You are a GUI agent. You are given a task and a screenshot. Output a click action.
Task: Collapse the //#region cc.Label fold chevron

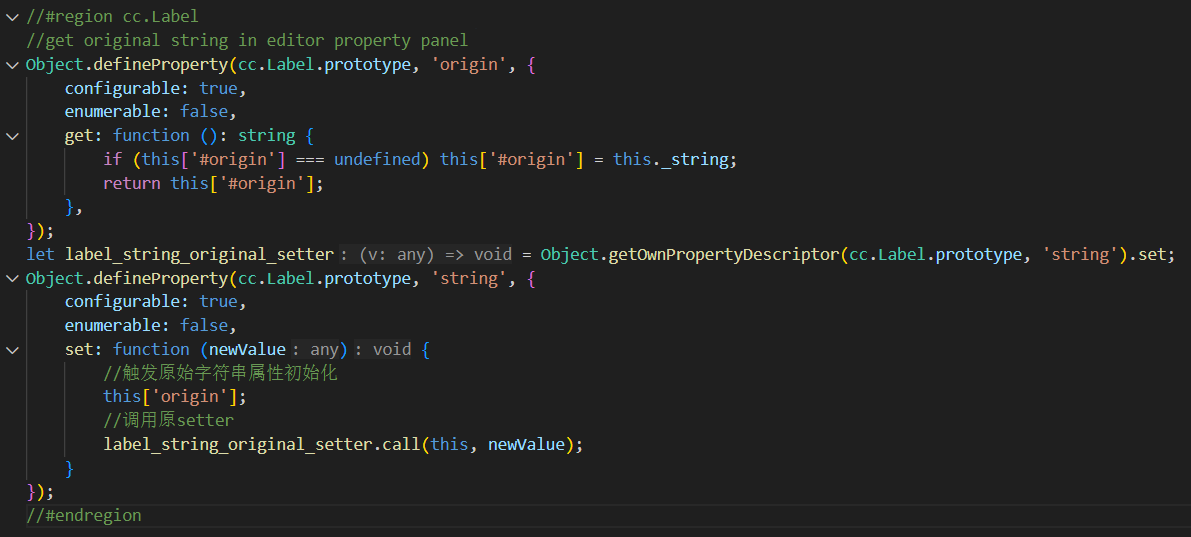click(11, 17)
